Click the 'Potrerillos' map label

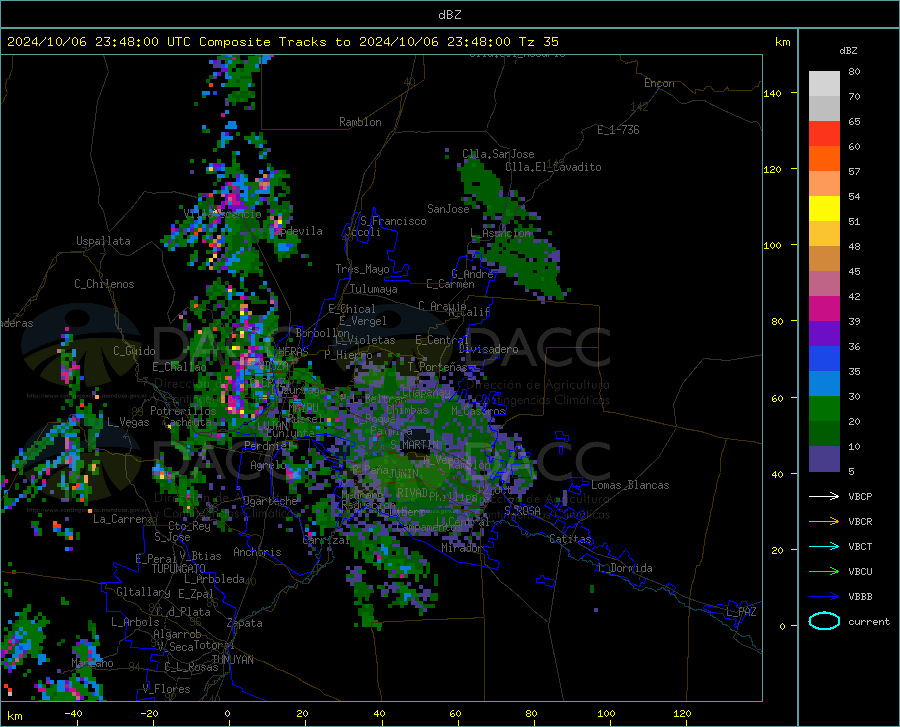pyautogui.click(x=183, y=411)
